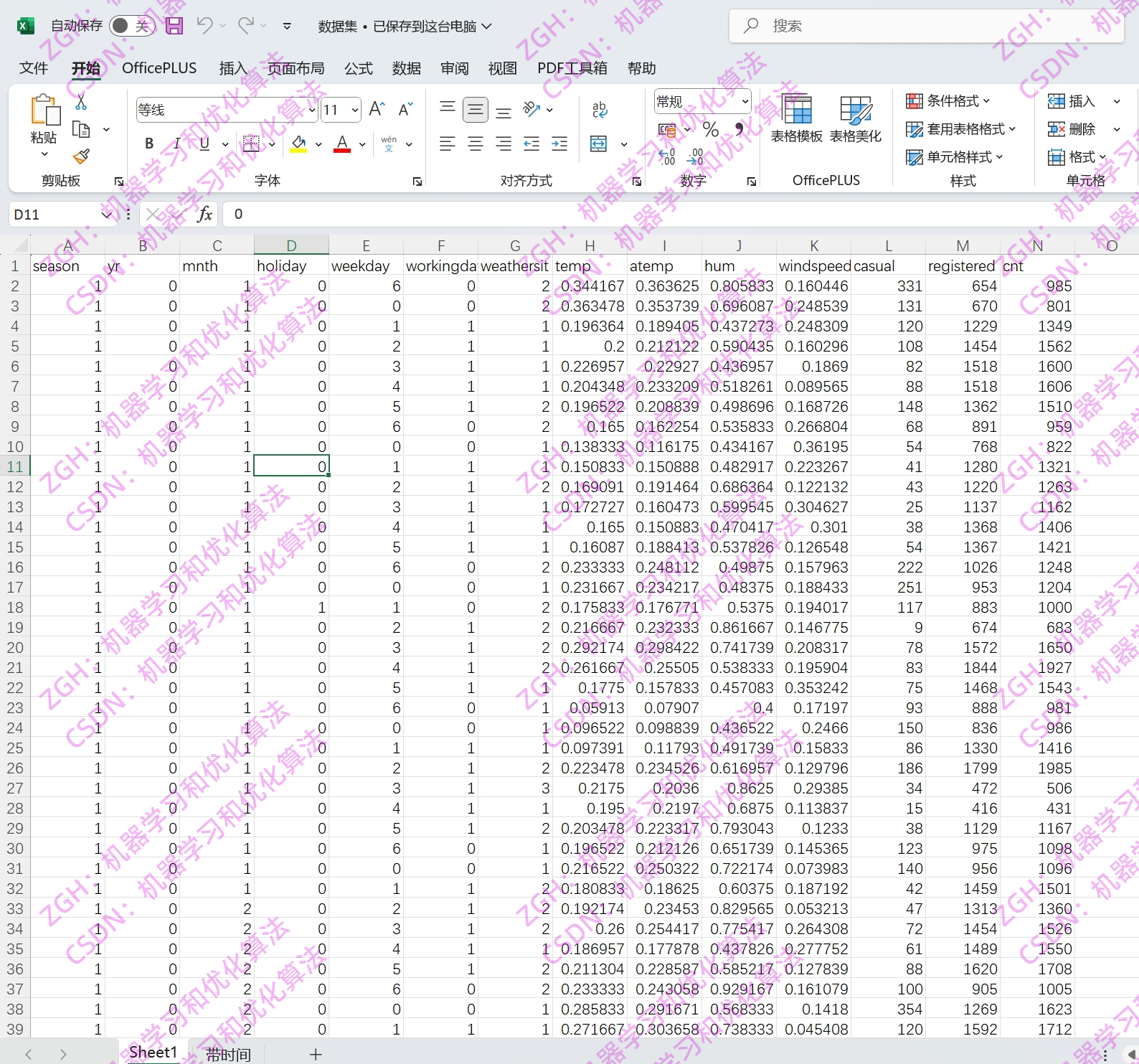Toggle Bold formatting

tap(149, 143)
